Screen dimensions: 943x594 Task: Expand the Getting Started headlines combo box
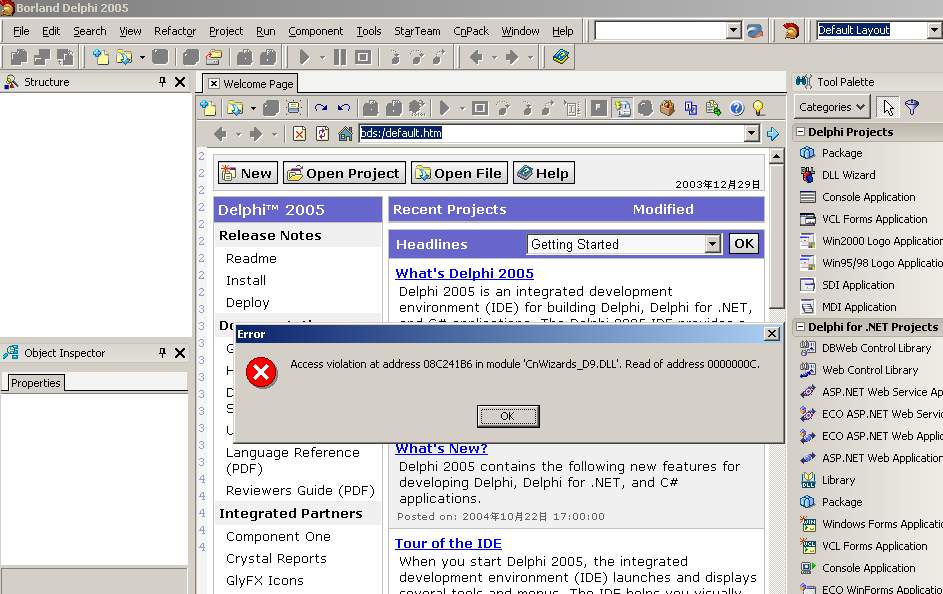click(x=712, y=244)
